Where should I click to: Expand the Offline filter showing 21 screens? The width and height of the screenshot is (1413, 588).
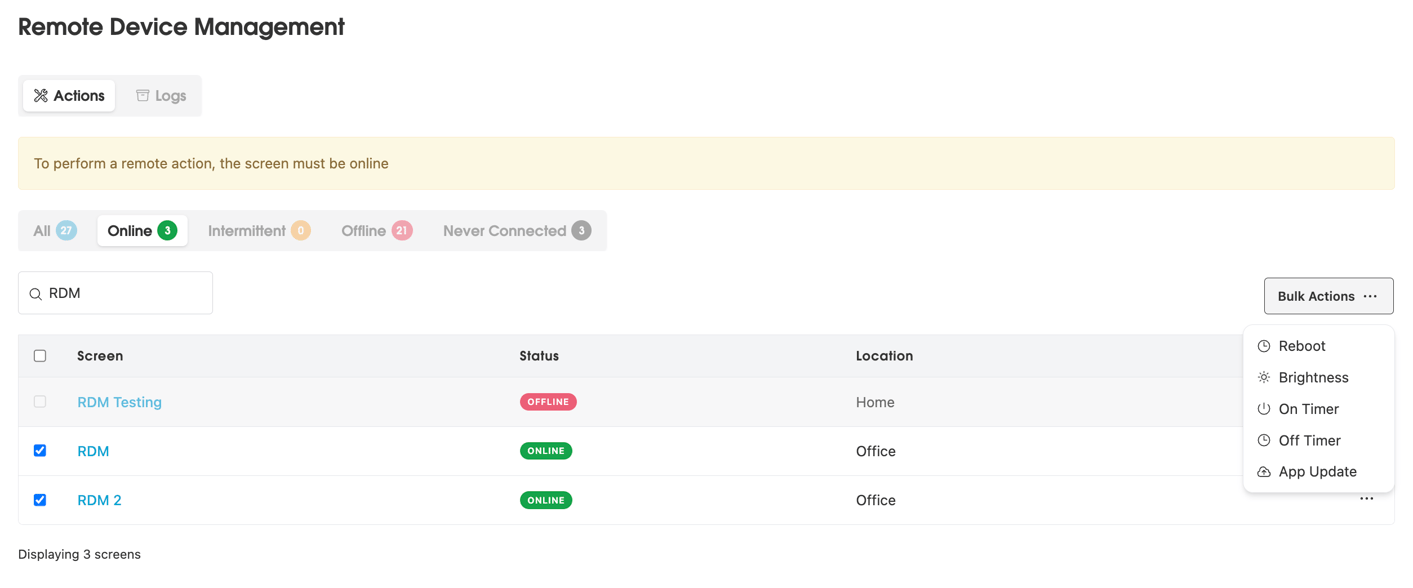click(x=376, y=230)
